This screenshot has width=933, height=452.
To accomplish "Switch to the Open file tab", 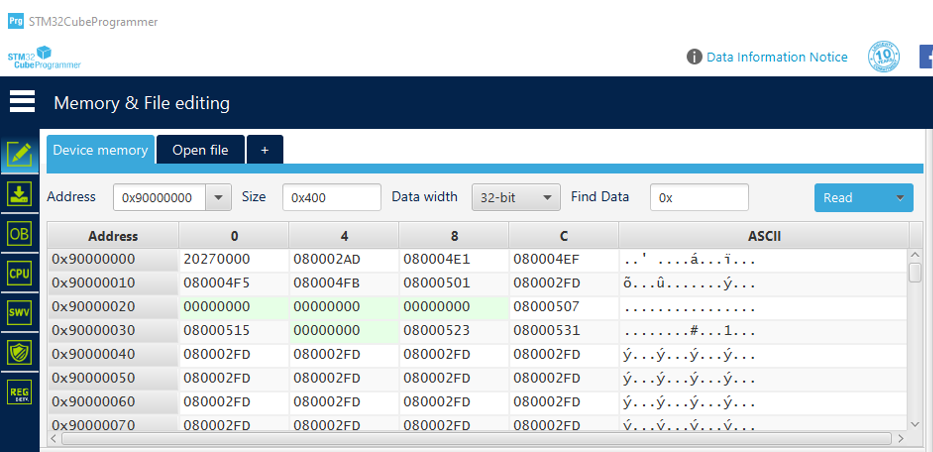I will (x=201, y=150).
